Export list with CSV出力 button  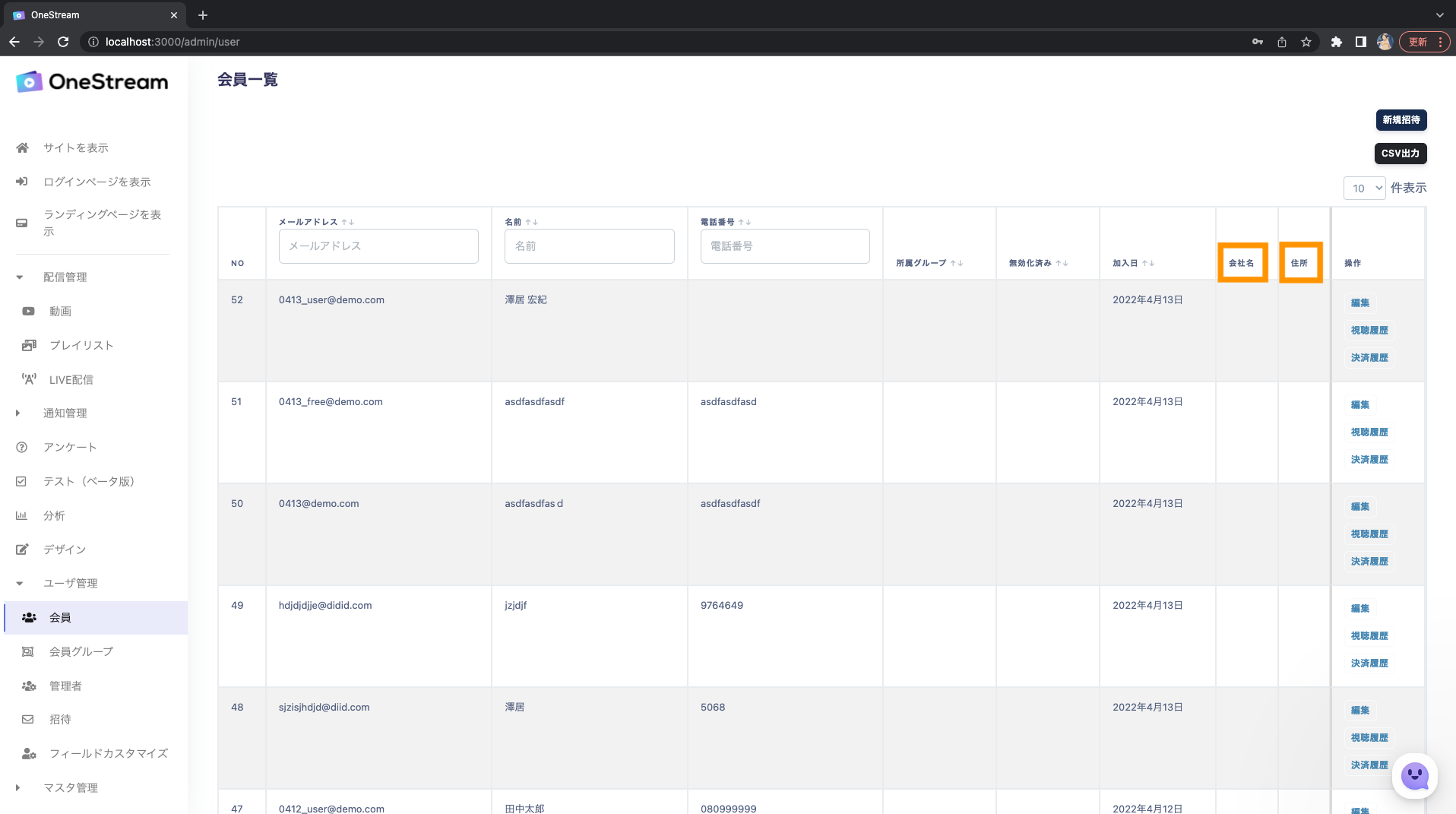[1400, 153]
